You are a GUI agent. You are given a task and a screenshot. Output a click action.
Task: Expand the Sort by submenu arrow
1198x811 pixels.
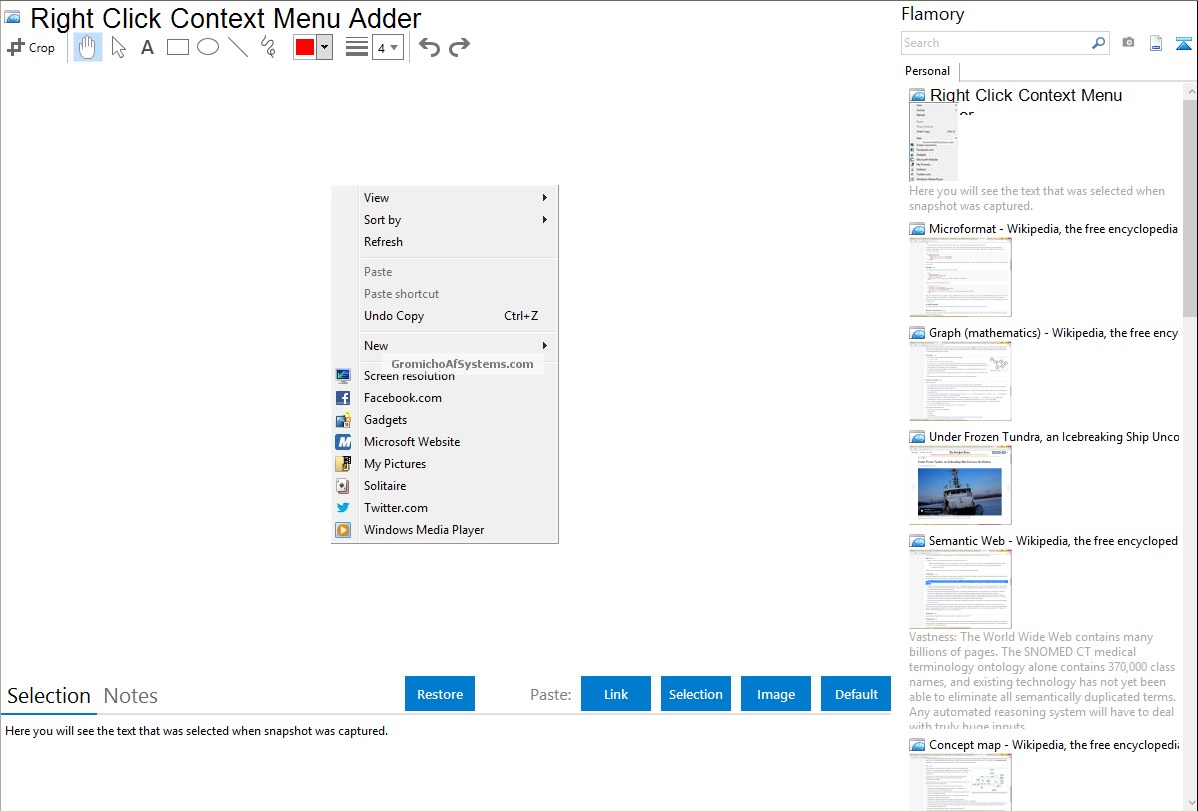pyautogui.click(x=545, y=219)
